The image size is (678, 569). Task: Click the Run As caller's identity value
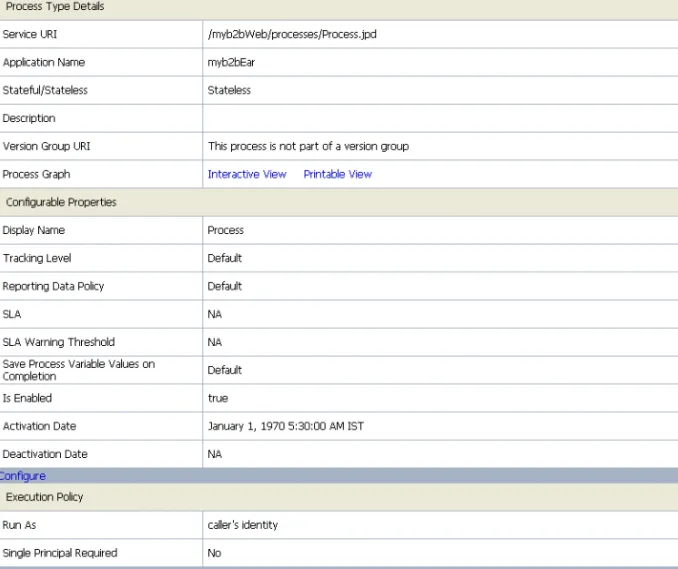pyautogui.click(x=243, y=525)
